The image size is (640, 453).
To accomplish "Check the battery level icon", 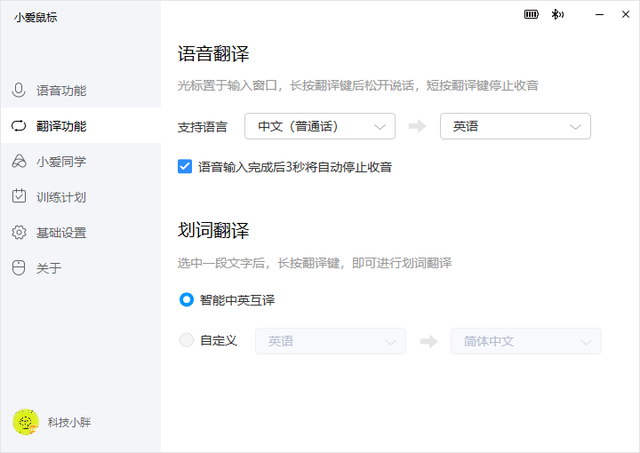I will click(531, 15).
